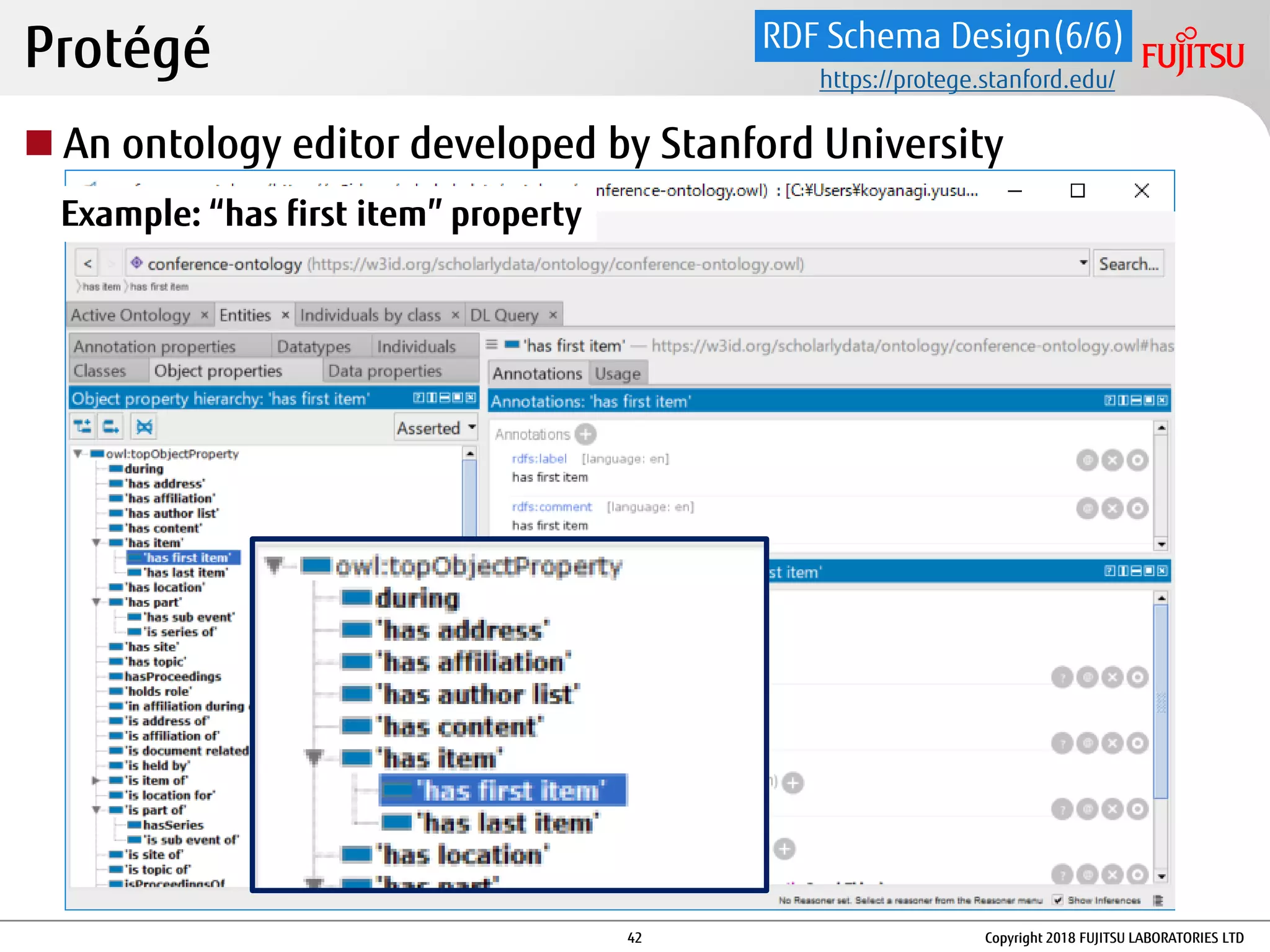This screenshot has height=952, width=1270.
Task: Click the property hierarchy scroll up arrow
Action: [470, 454]
